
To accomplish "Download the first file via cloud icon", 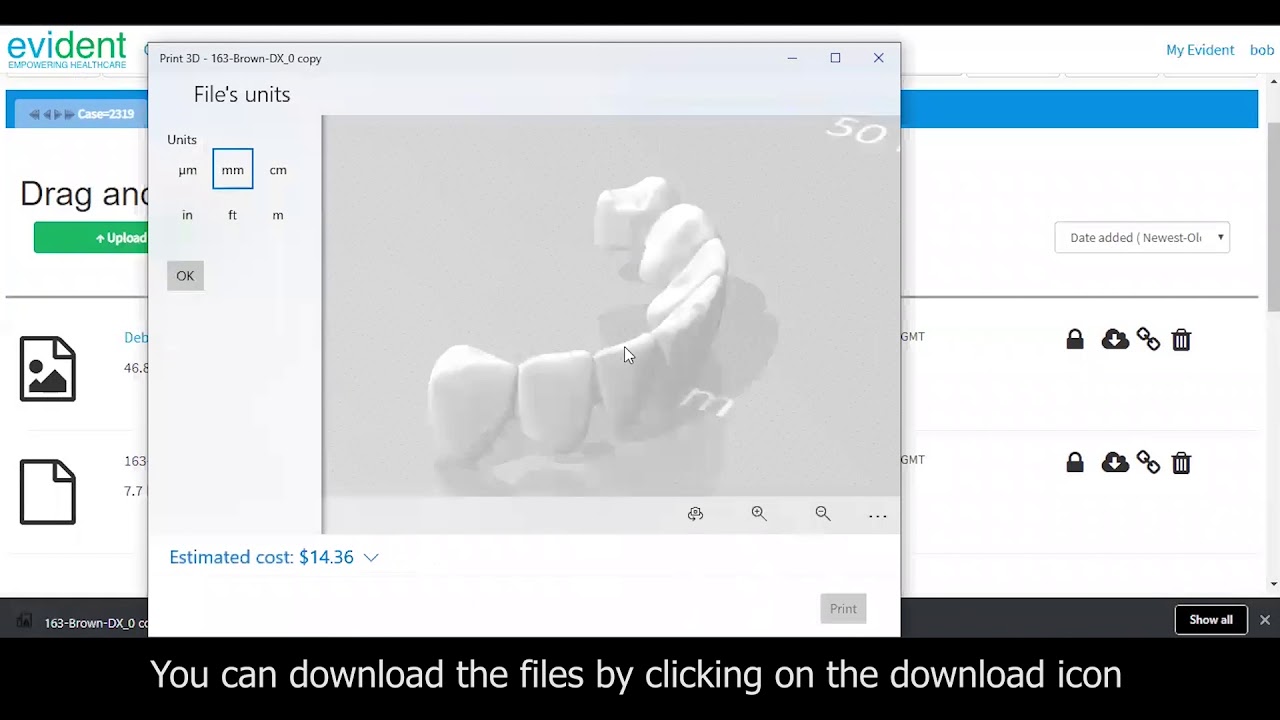I will coord(1115,340).
